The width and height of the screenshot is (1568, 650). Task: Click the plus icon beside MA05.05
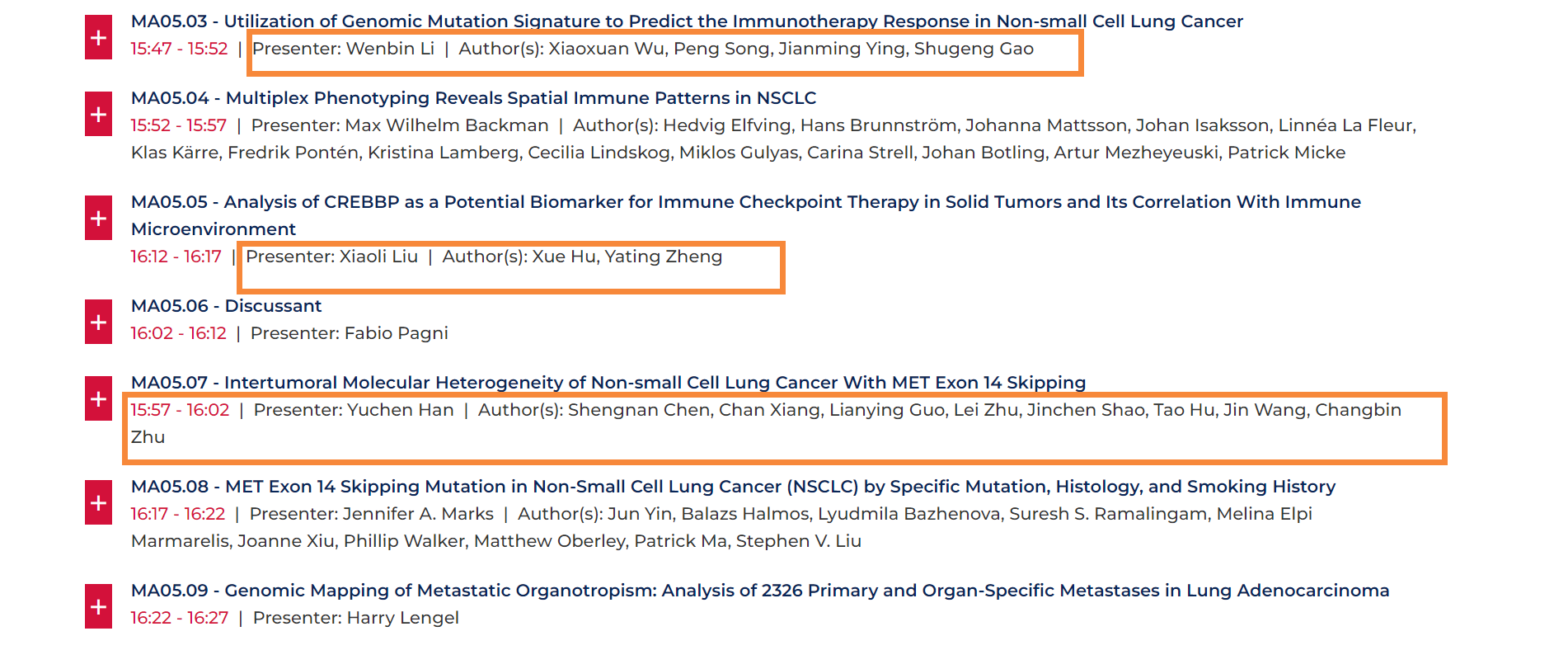click(98, 218)
